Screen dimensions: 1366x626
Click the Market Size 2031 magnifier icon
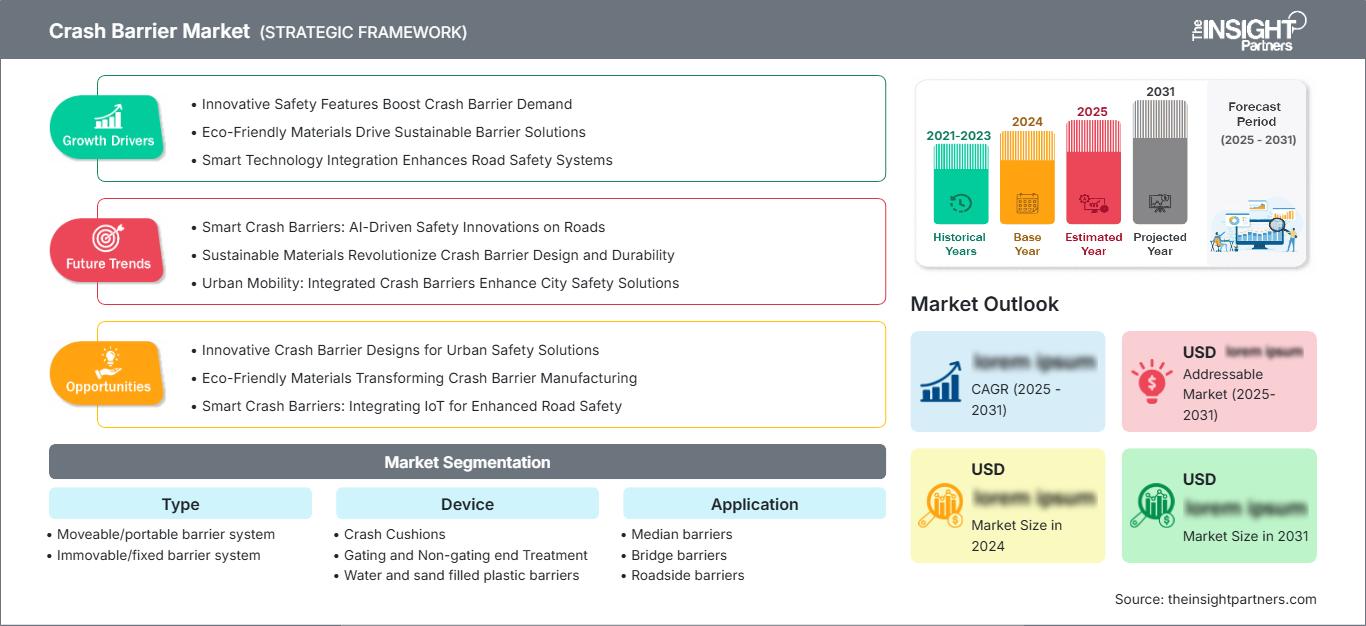tap(1152, 506)
